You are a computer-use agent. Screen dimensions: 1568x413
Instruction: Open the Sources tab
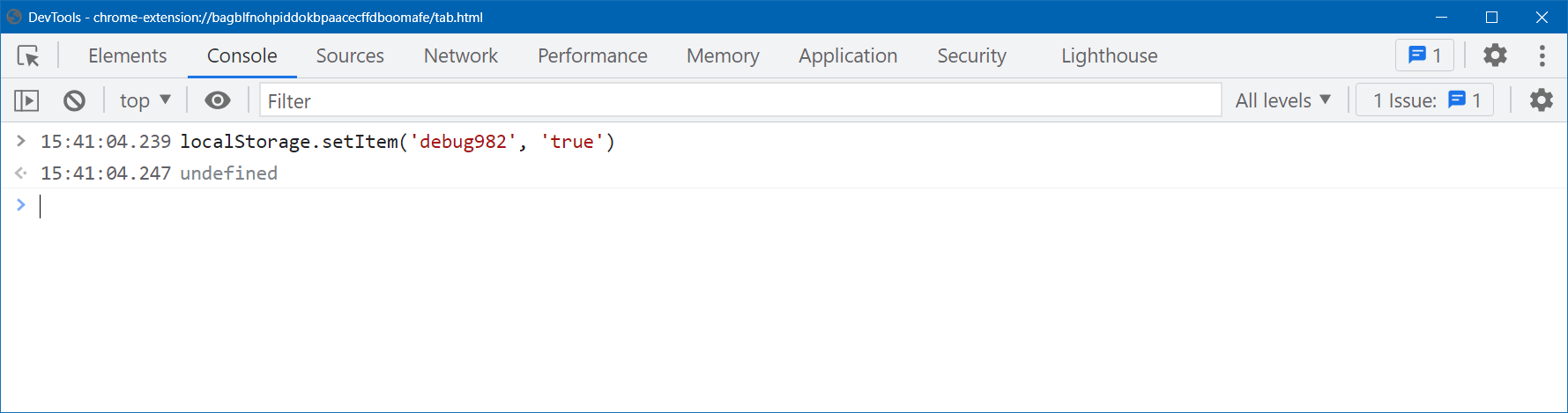[350, 56]
